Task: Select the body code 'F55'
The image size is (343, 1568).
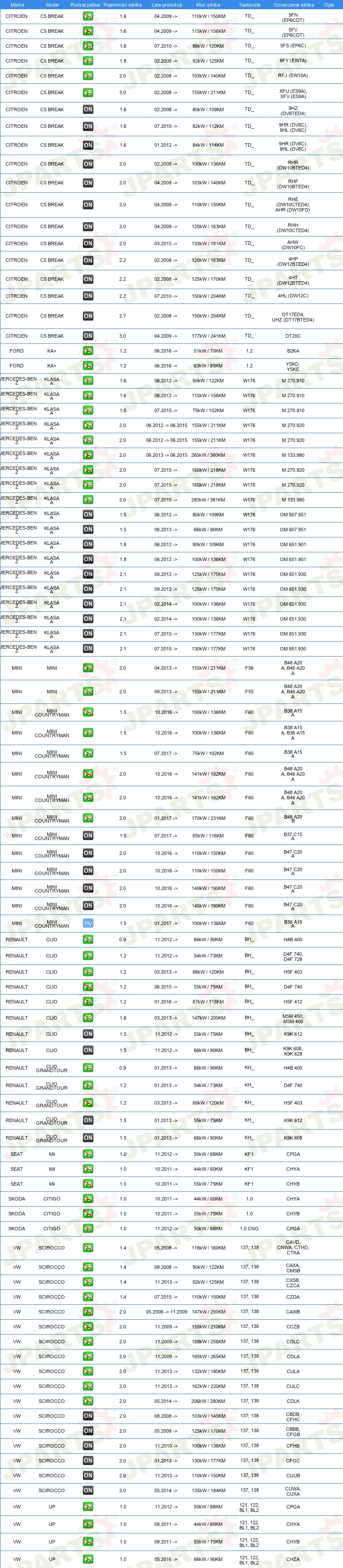Action: coord(249,692)
